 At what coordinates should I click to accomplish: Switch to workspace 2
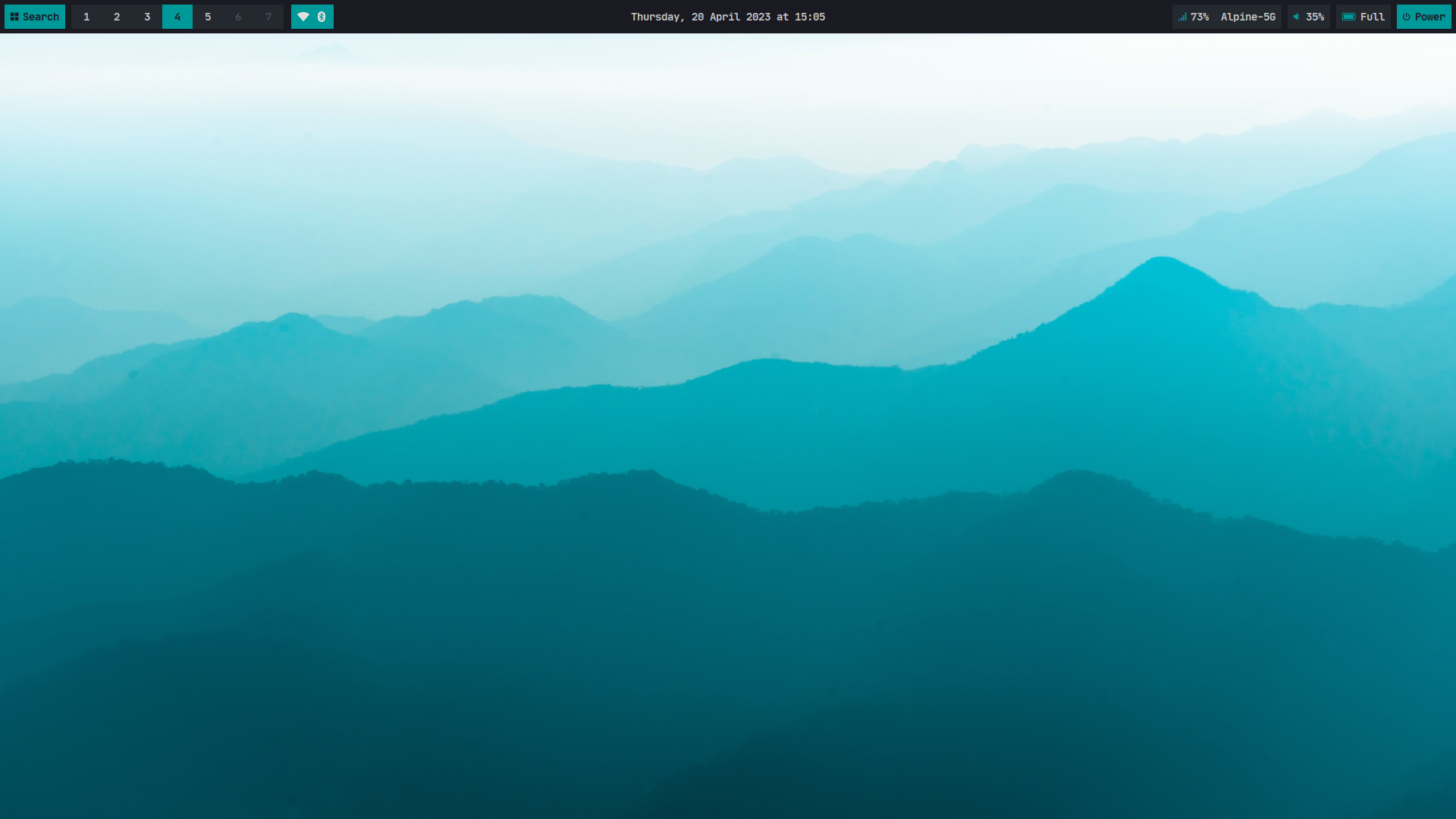pyautogui.click(x=117, y=17)
